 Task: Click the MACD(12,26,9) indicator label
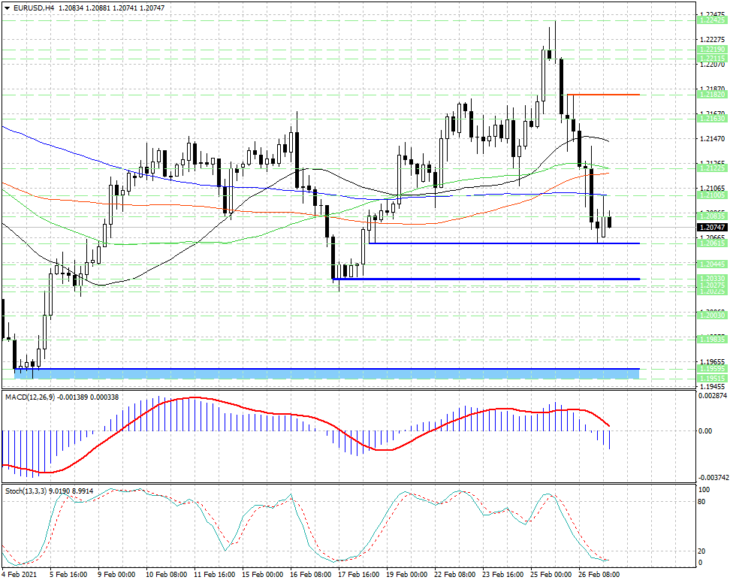coord(30,397)
